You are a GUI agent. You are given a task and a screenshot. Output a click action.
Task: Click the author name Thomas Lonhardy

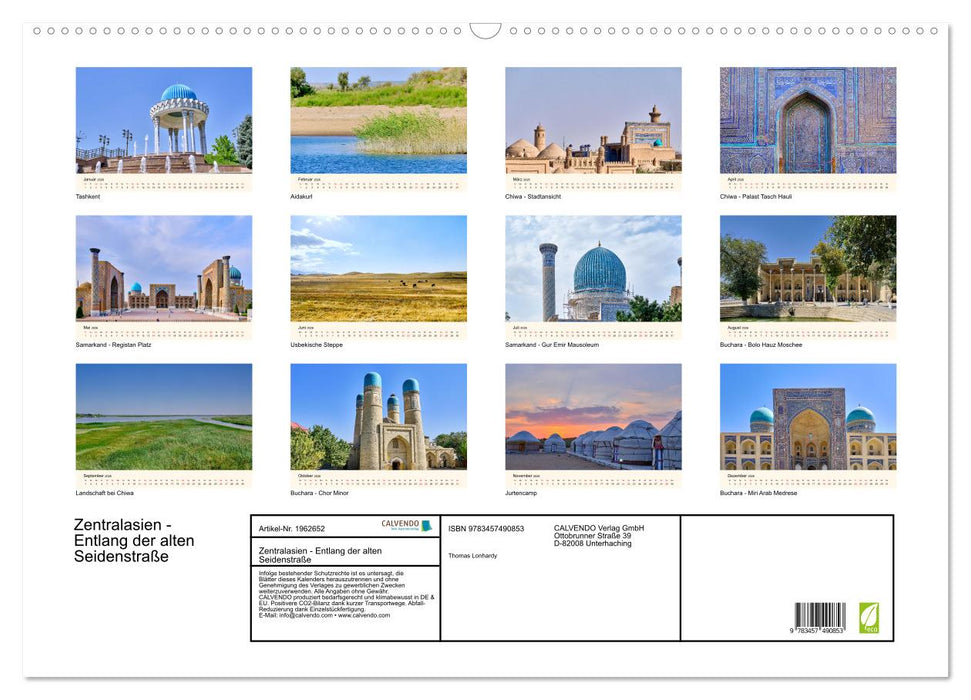(x=472, y=555)
